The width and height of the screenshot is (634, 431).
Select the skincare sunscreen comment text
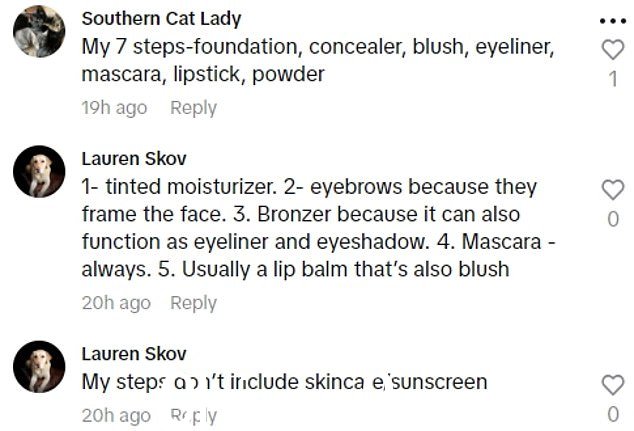coord(284,382)
